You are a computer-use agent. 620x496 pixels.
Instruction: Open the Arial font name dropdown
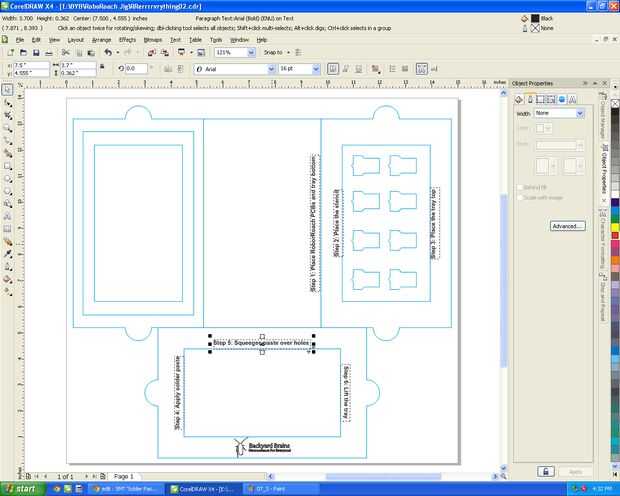tap(271, 69)
